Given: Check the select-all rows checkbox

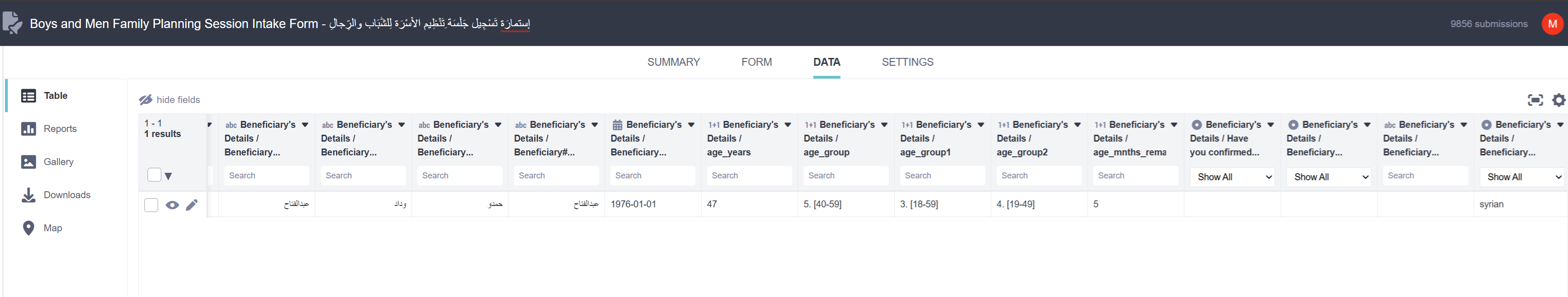Looking at the screenshot, I should coord(154,175).
